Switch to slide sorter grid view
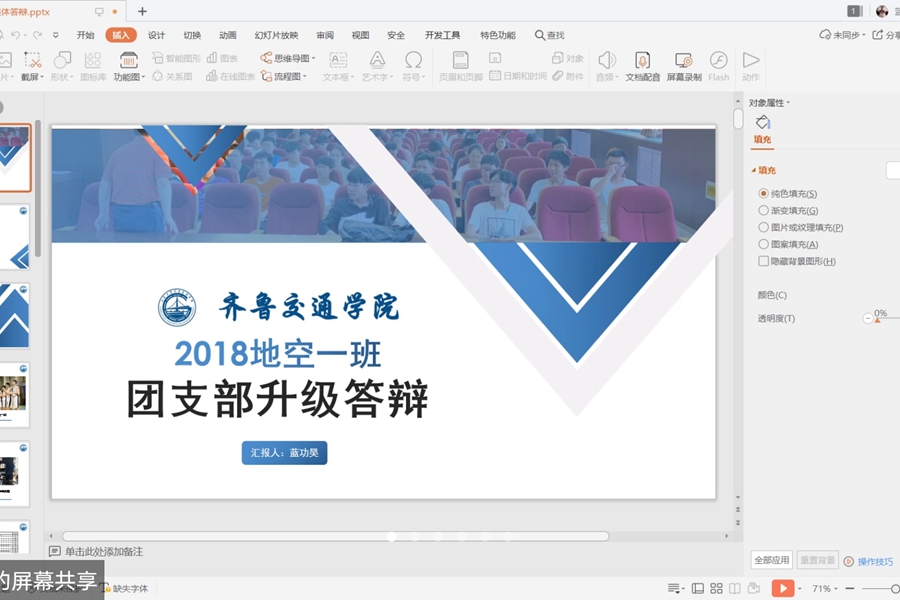This screenshot has width=900, height=600. tap(716, 589)
